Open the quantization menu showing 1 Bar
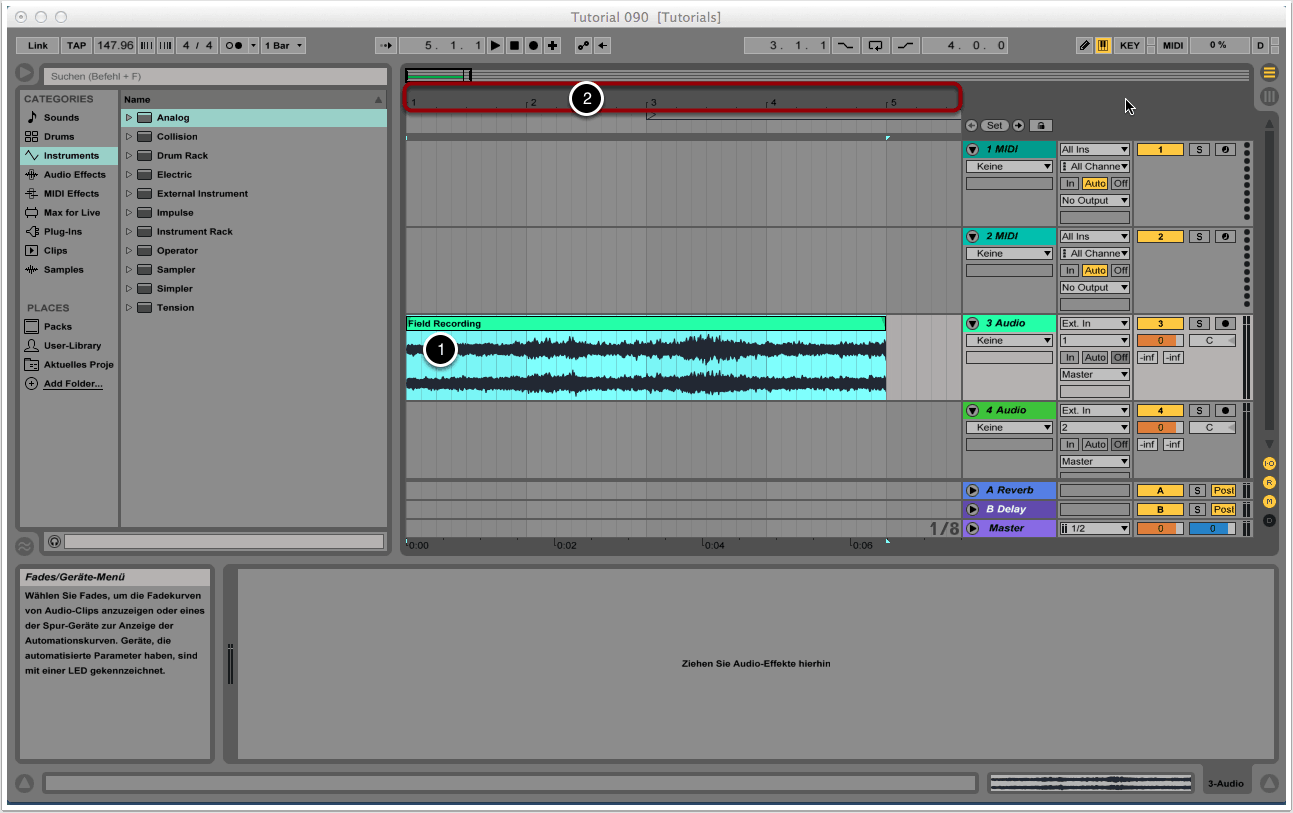Image resolution: width=1293 pixels, height=813 pixels. 284,46
